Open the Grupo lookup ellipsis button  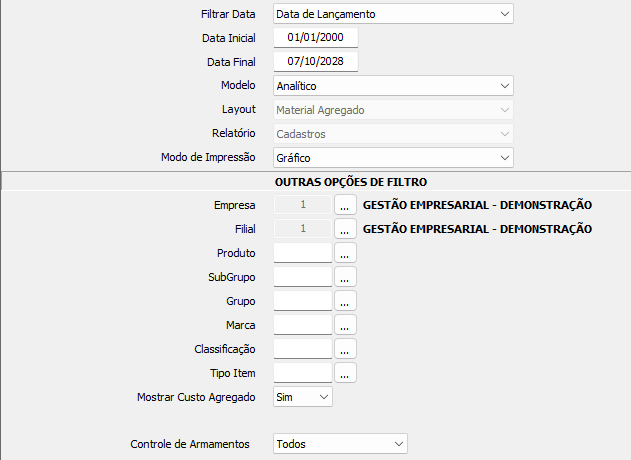(x=345, y=301)
